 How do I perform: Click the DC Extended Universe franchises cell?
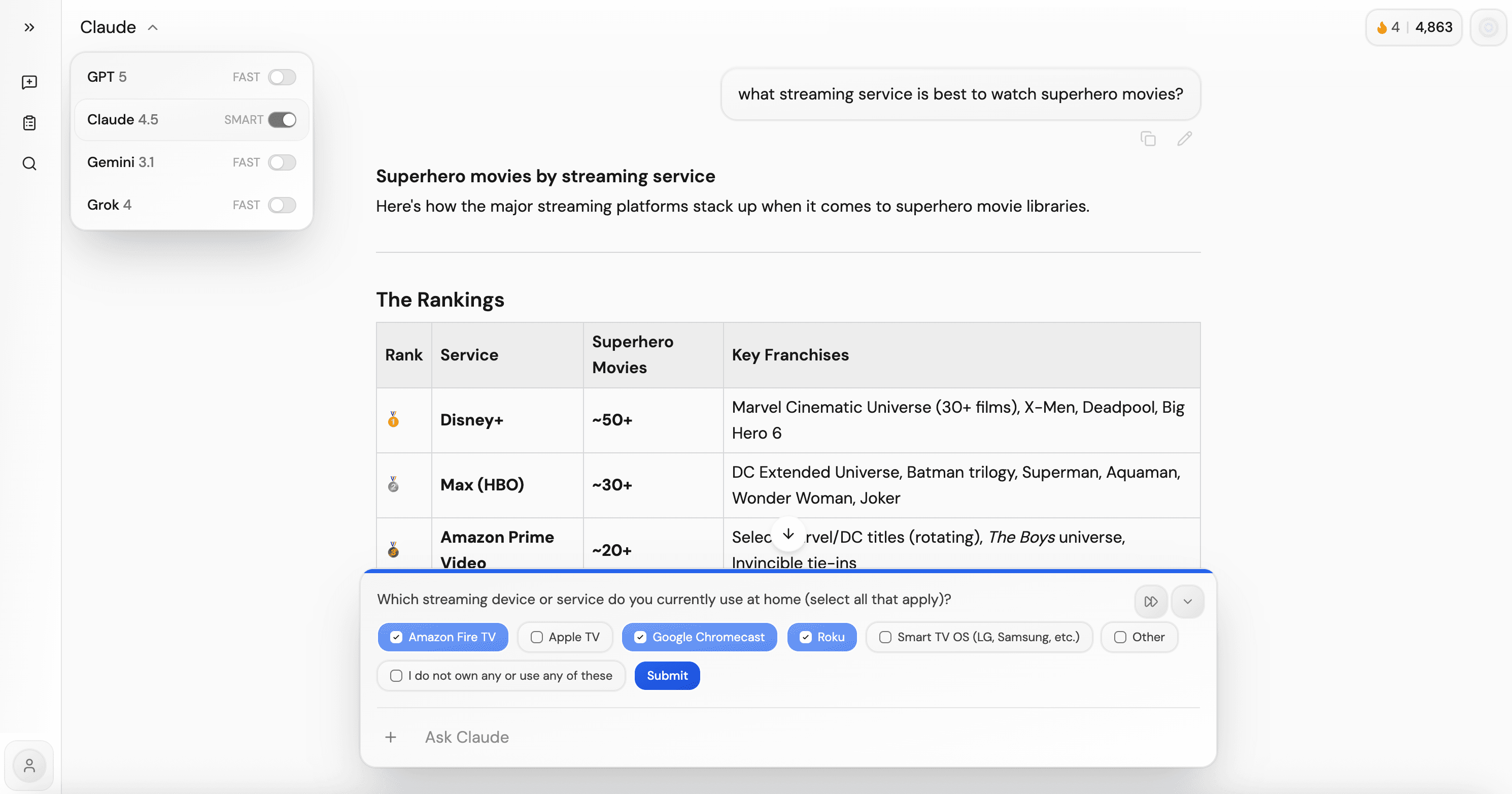tap(961, 485)
